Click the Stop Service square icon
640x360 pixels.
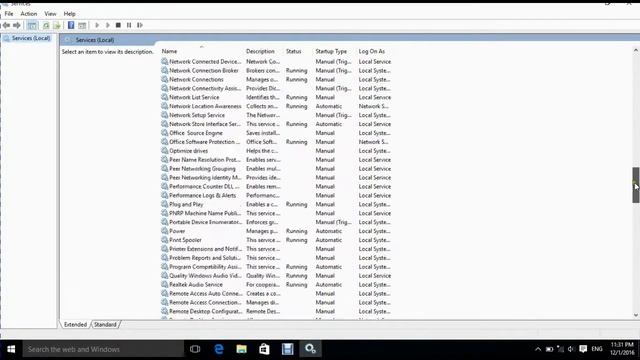118,25
